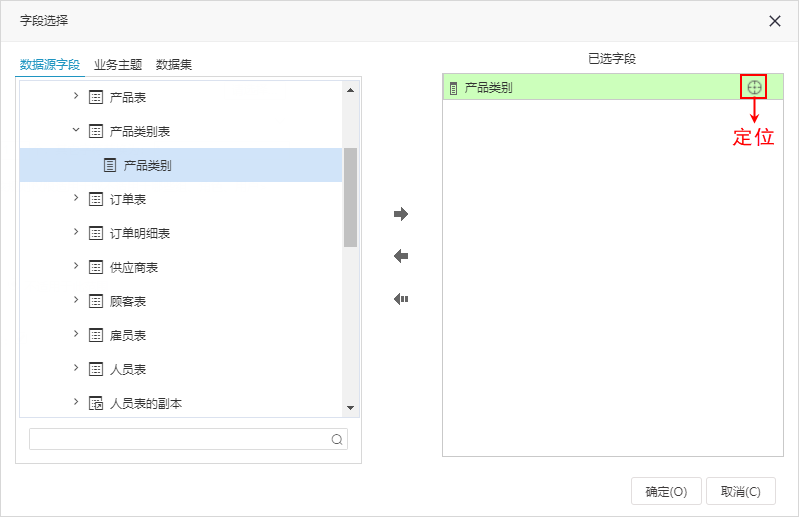Switch to the 业务主题 tab

118,65
